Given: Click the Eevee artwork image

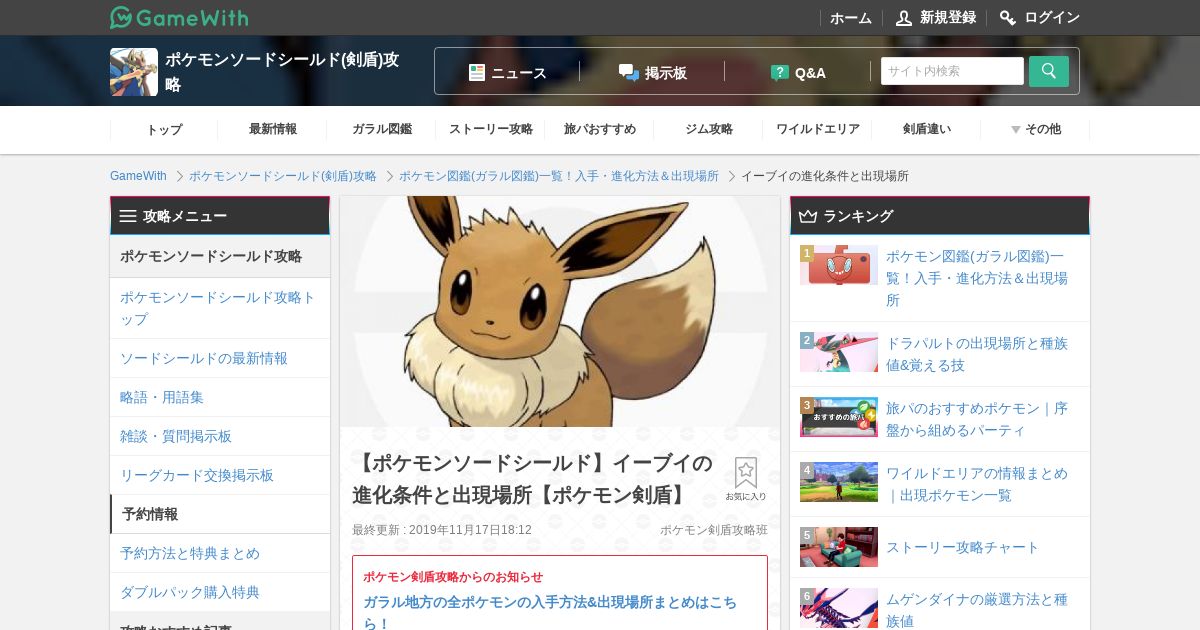Looking at the screenshot, I should pyautogui.click(x=560, y=311).
